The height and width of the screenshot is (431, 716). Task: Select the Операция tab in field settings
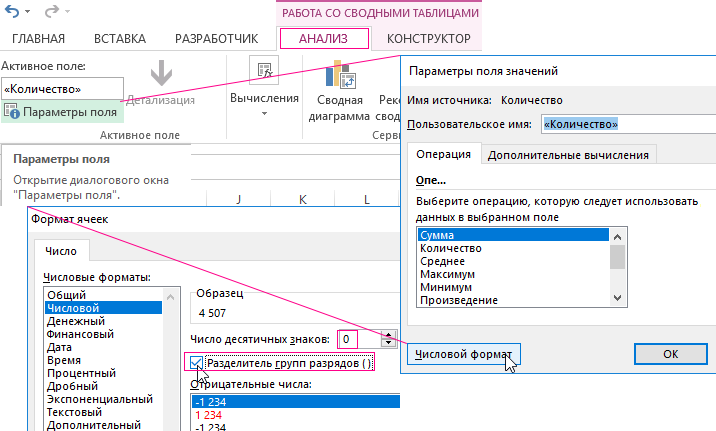(443, 154)
